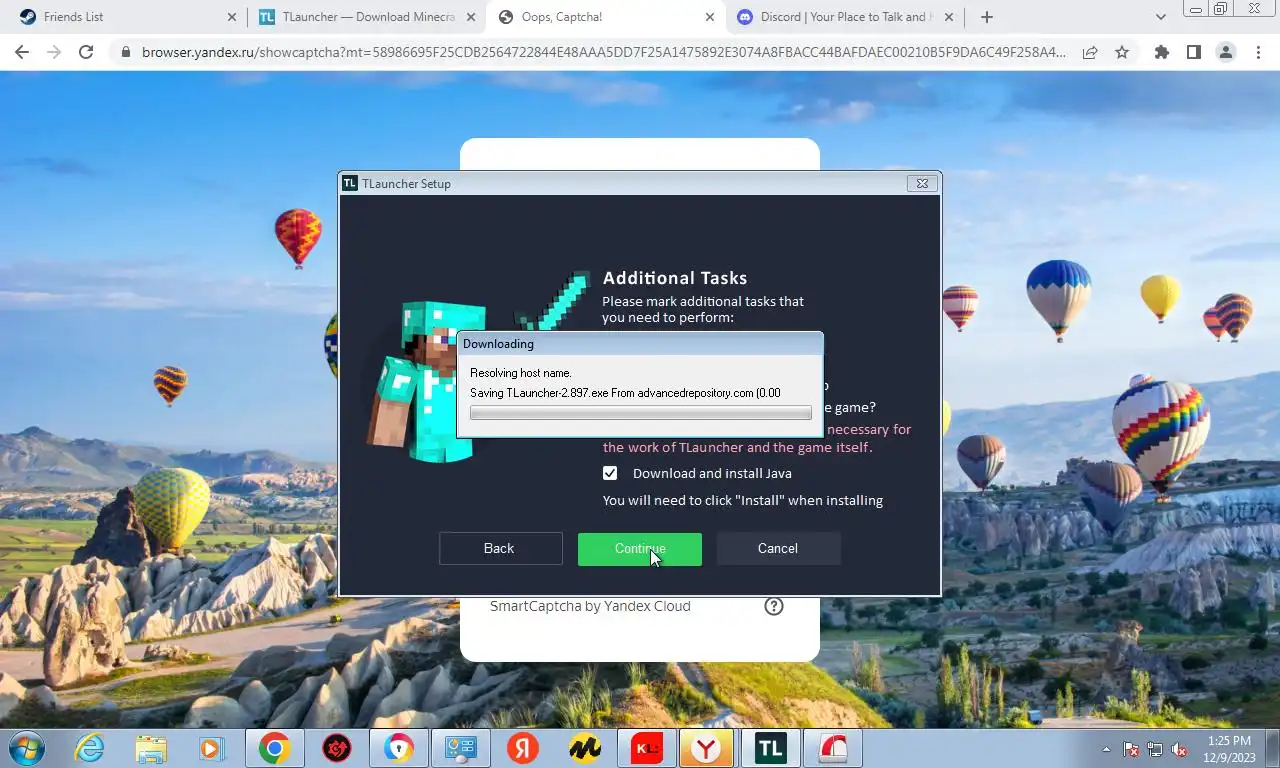Open red Yandex Я icon in taskbar
This screenshot has height=768, width=1280.
(523, 748)
